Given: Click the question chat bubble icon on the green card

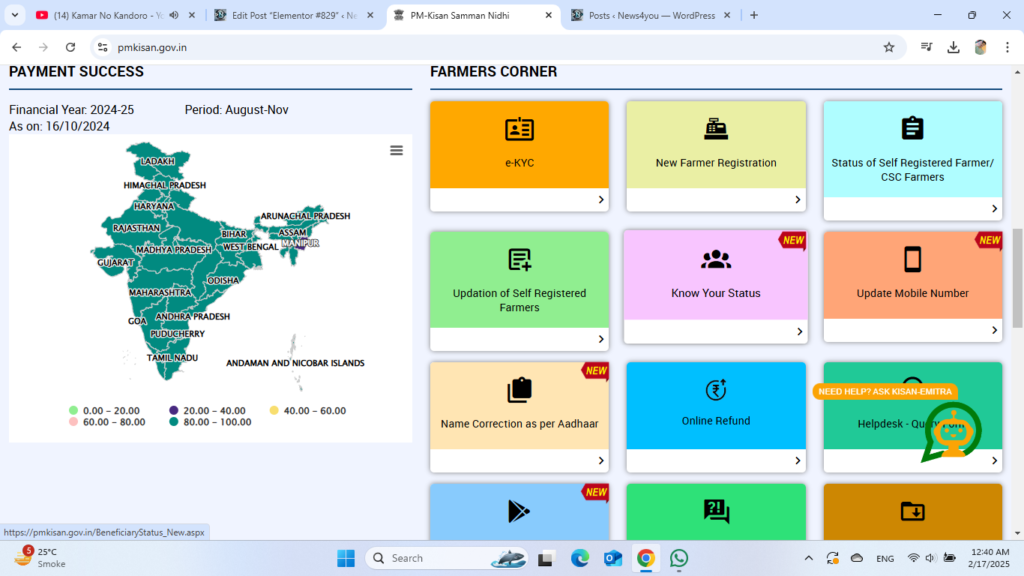Looking at the screenshot, I should (x=716, y=511).
